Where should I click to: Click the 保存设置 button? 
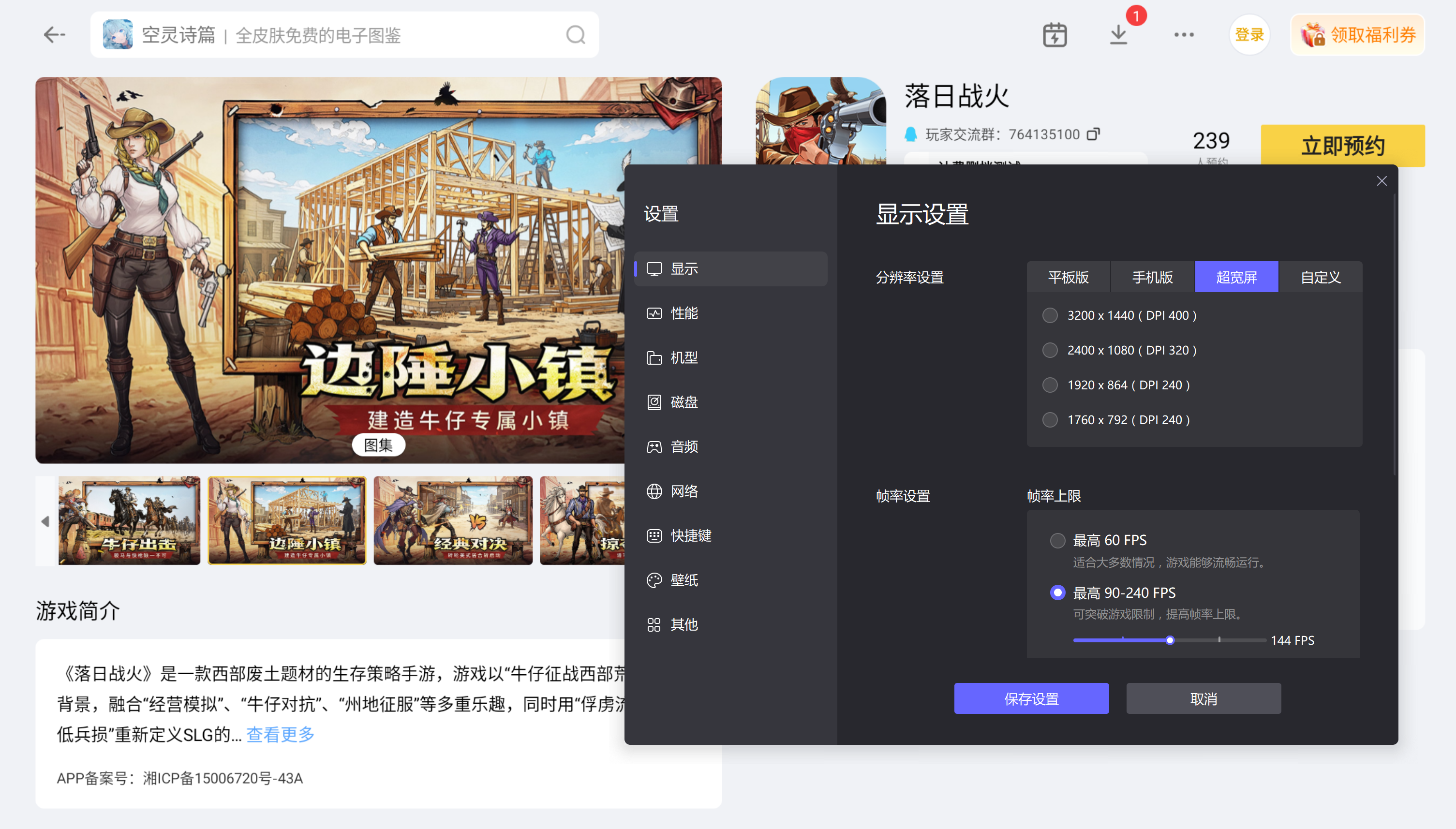1031,698
